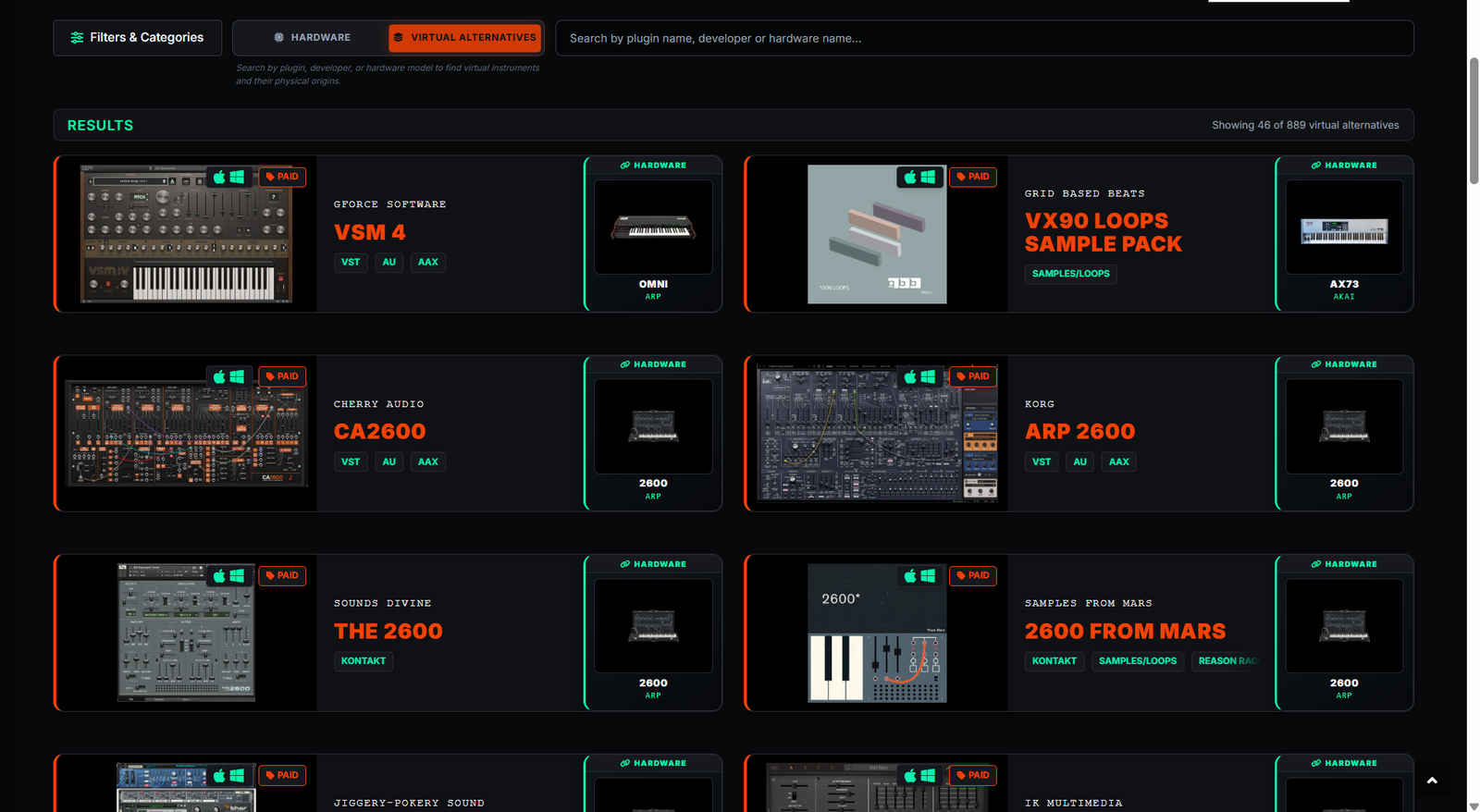
Task: Click the hardware link icon above Omni
Action: click(x=625, y=166)
